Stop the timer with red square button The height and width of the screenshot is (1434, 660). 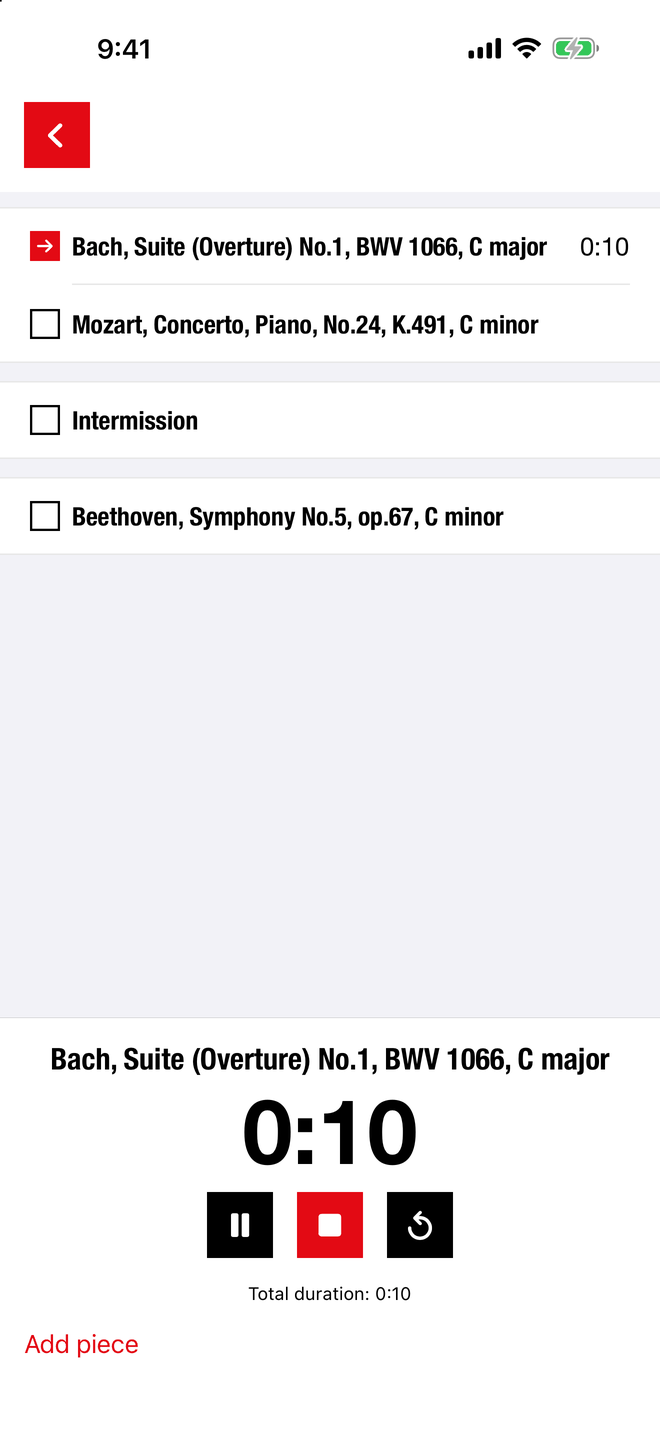coord(330,1225)
